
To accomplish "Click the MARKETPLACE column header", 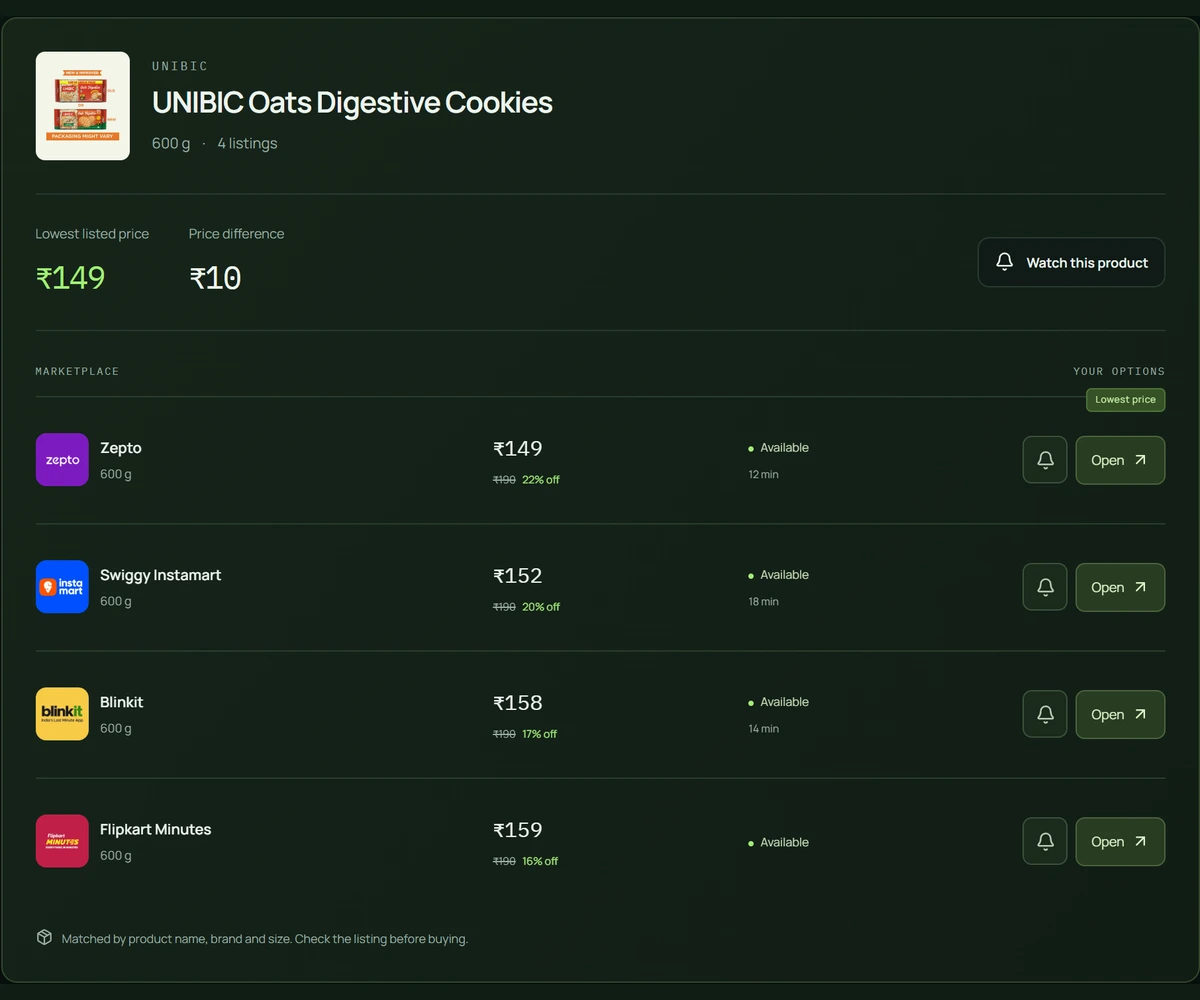I will pyautogui.click(x=77, y=371).
